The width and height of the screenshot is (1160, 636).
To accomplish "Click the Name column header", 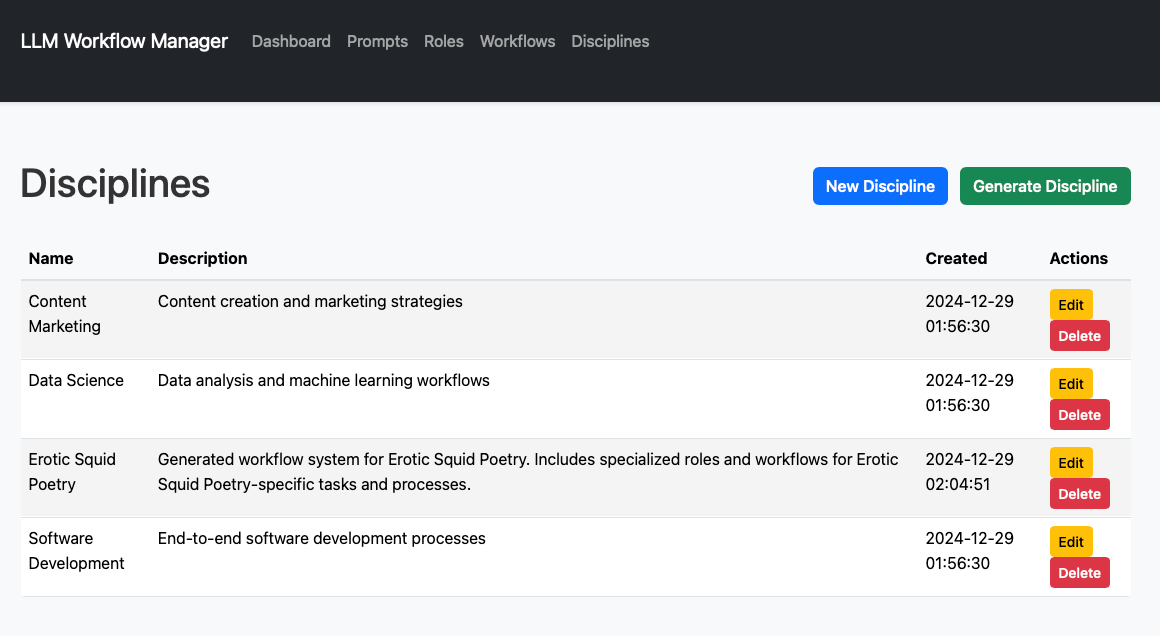I will click(51, 258).
